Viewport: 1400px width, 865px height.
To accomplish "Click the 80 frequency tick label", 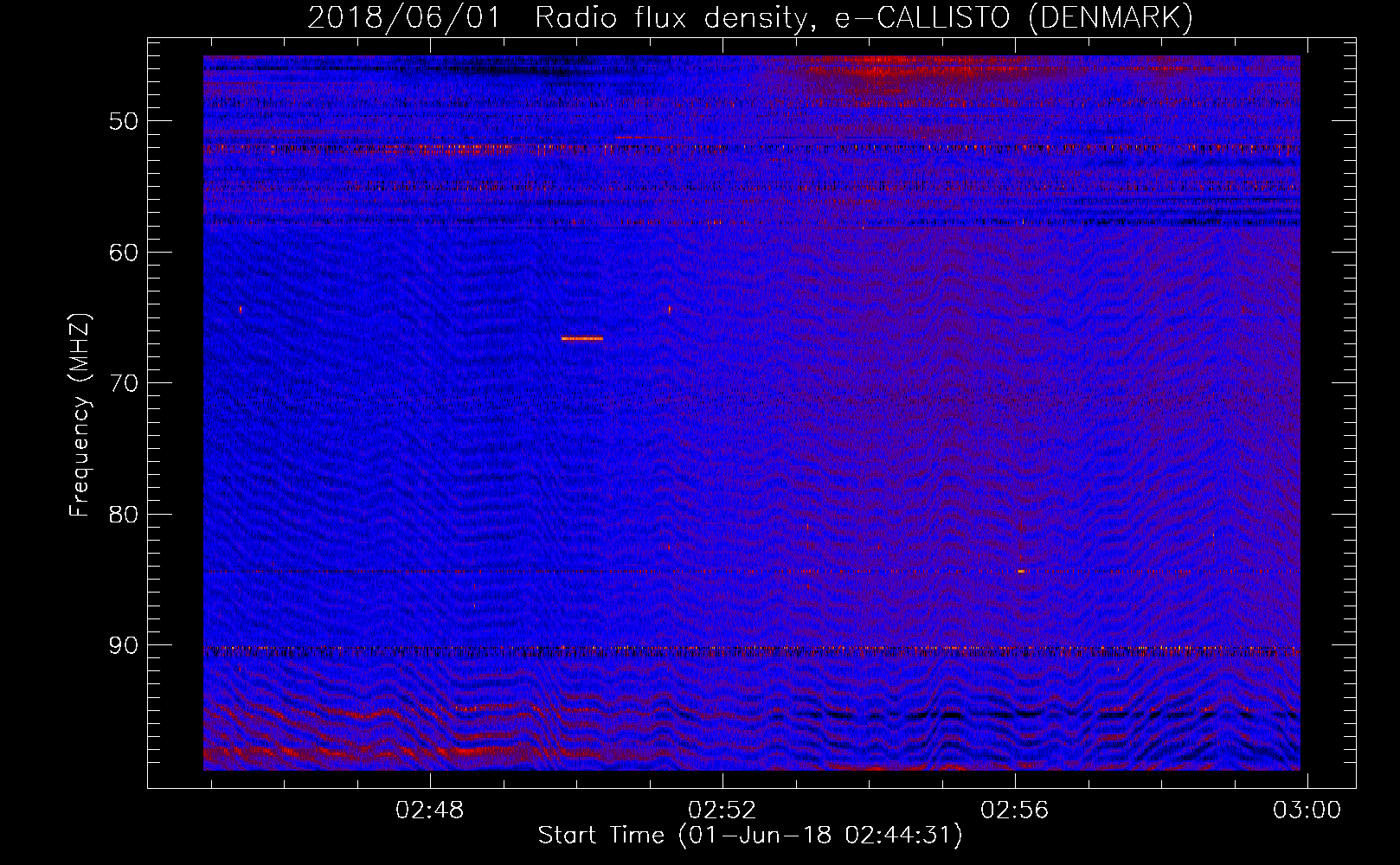I will click(124, 515).
